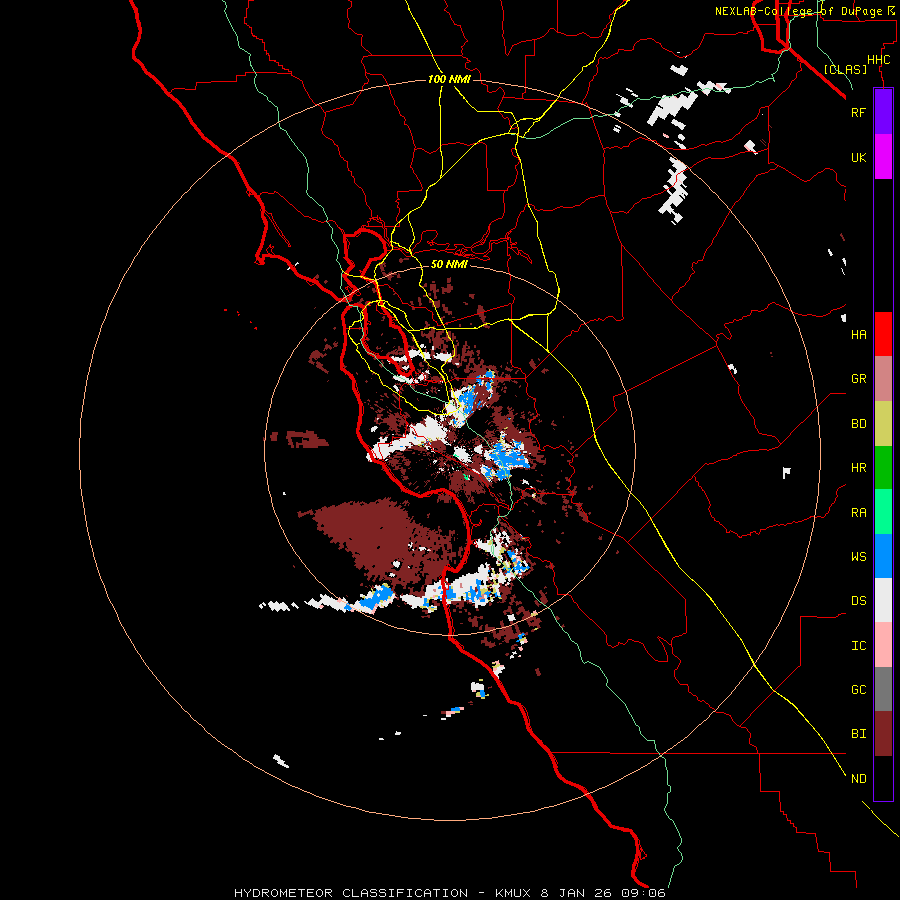The image size is (900, 900).
Task: Pick the RA mint-green legend swatch
Action: coord(883,512)
